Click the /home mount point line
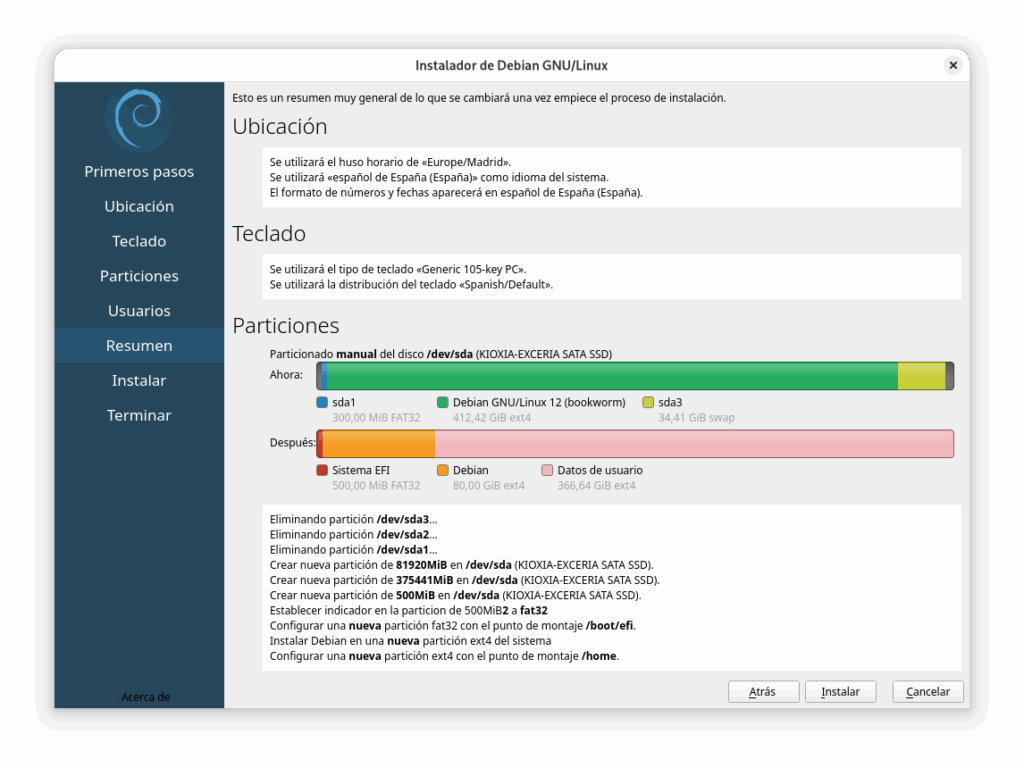This screenshot has width=1024, height=768. click(445, 656)
